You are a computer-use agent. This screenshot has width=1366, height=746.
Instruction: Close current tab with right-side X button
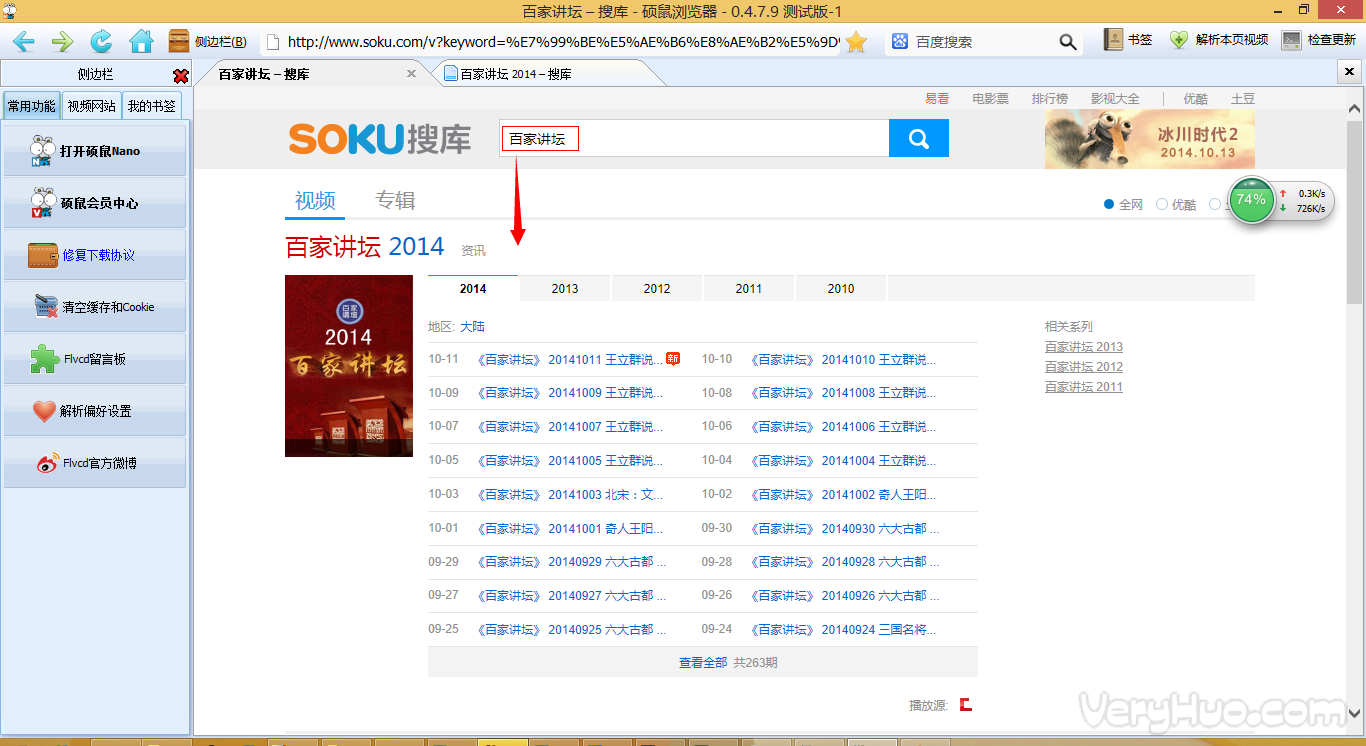click(1347, 73)
